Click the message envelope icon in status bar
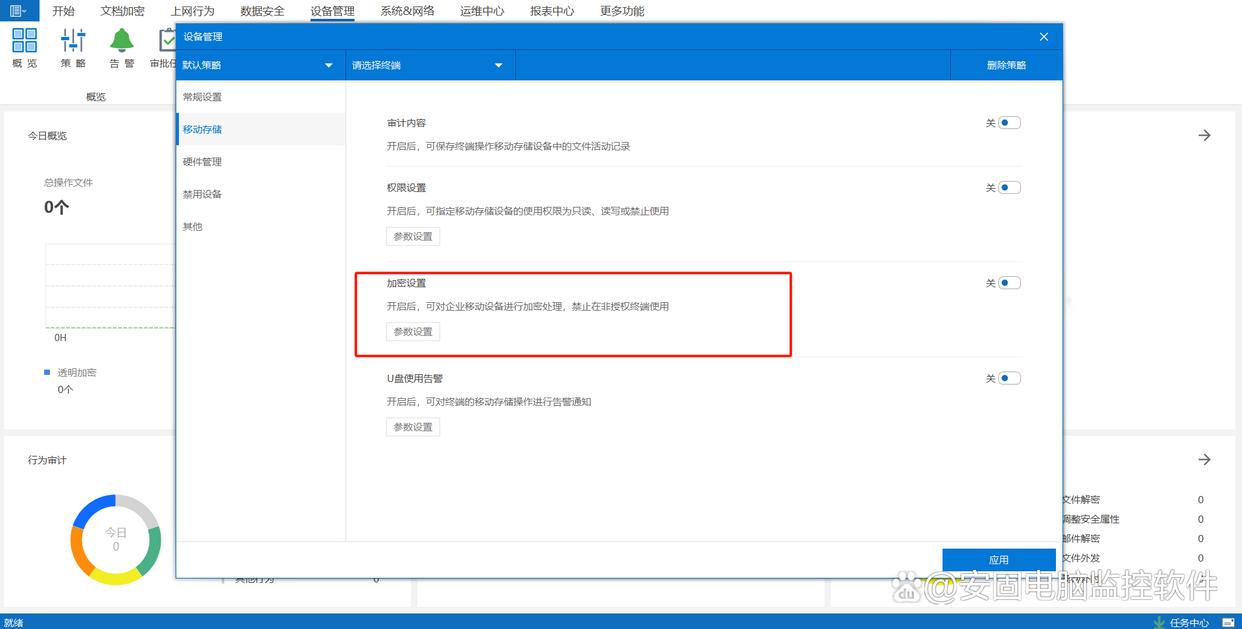 tap(1229, 622)
